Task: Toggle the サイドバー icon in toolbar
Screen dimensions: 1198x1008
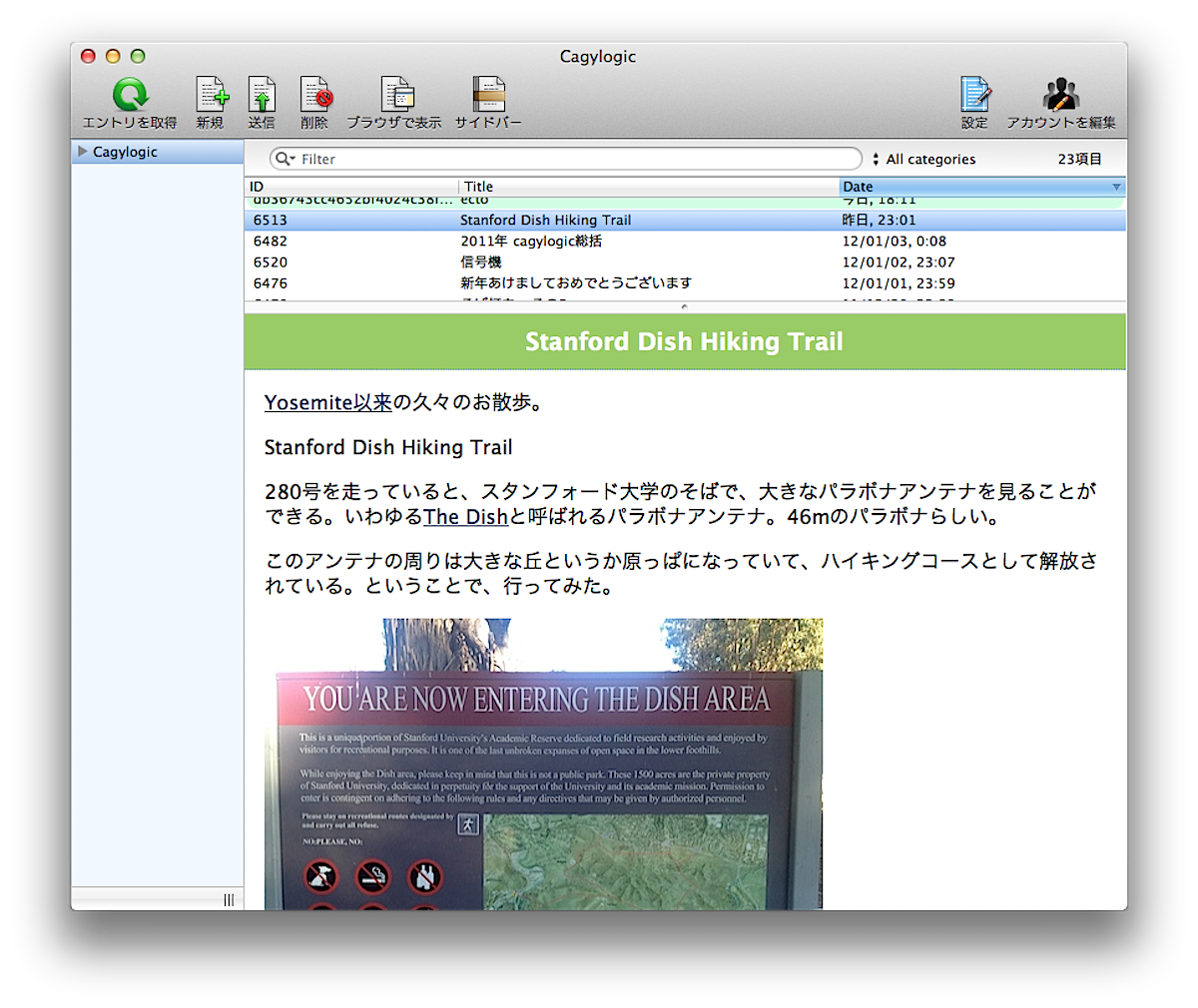Action: [488, 96]
